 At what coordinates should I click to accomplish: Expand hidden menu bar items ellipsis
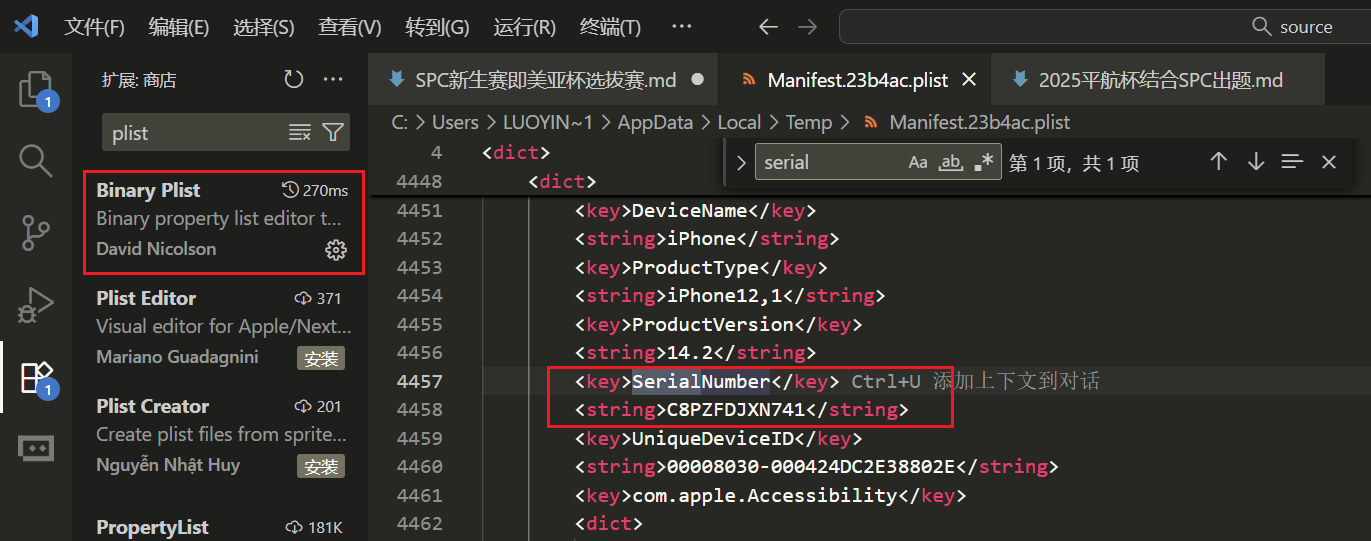click(681, 27)
